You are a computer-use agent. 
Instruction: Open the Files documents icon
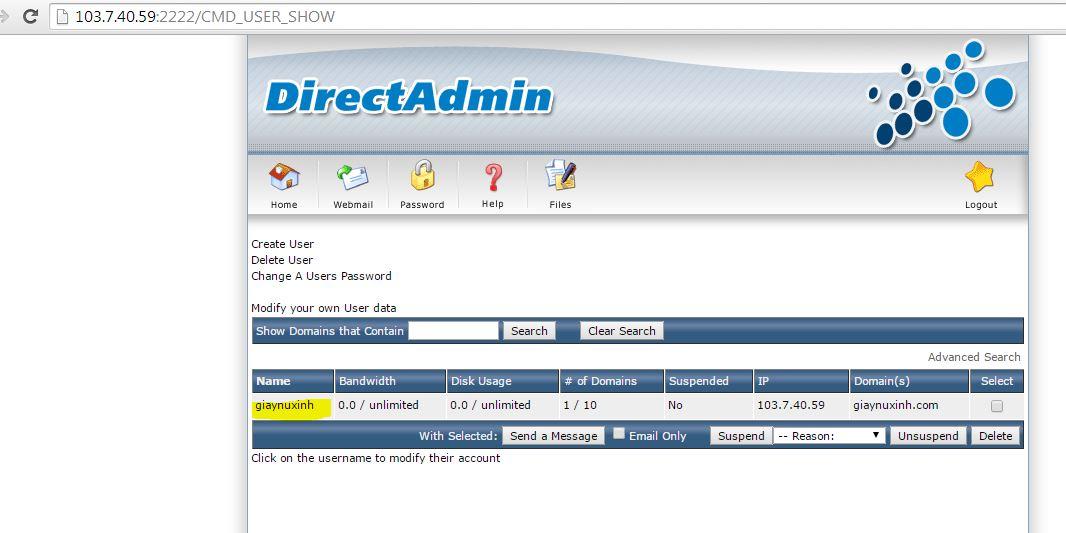pyautogui.click(x=561, y=177)
